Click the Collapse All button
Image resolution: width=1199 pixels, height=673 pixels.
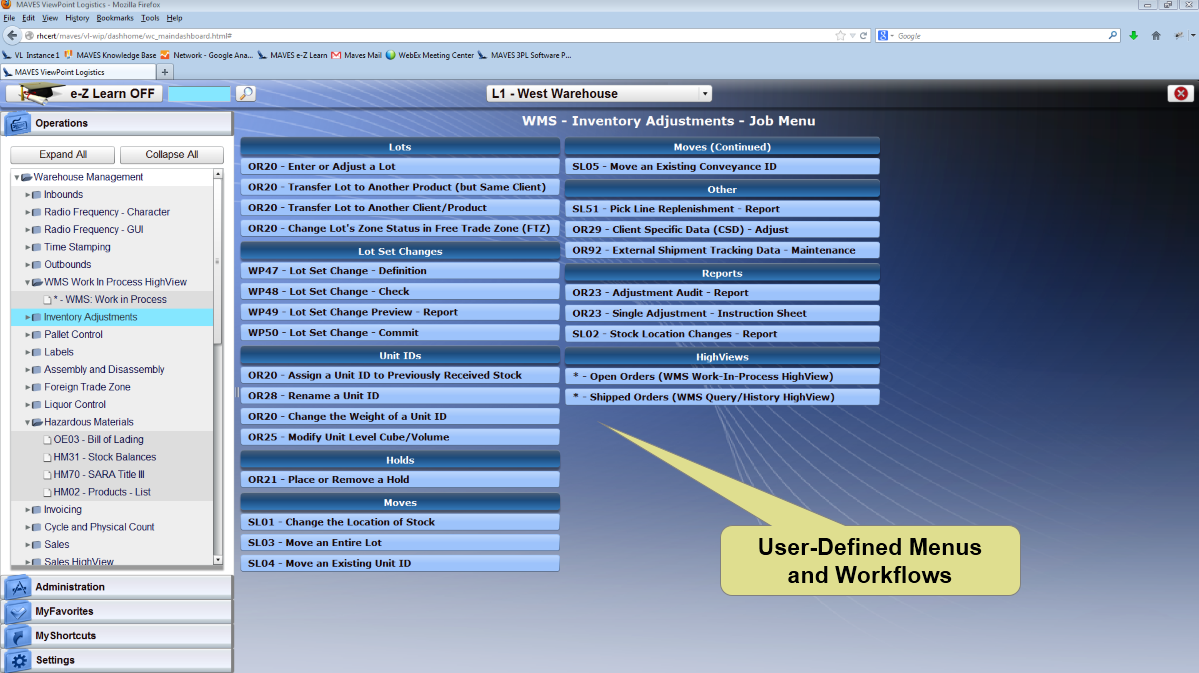point(172,154)
